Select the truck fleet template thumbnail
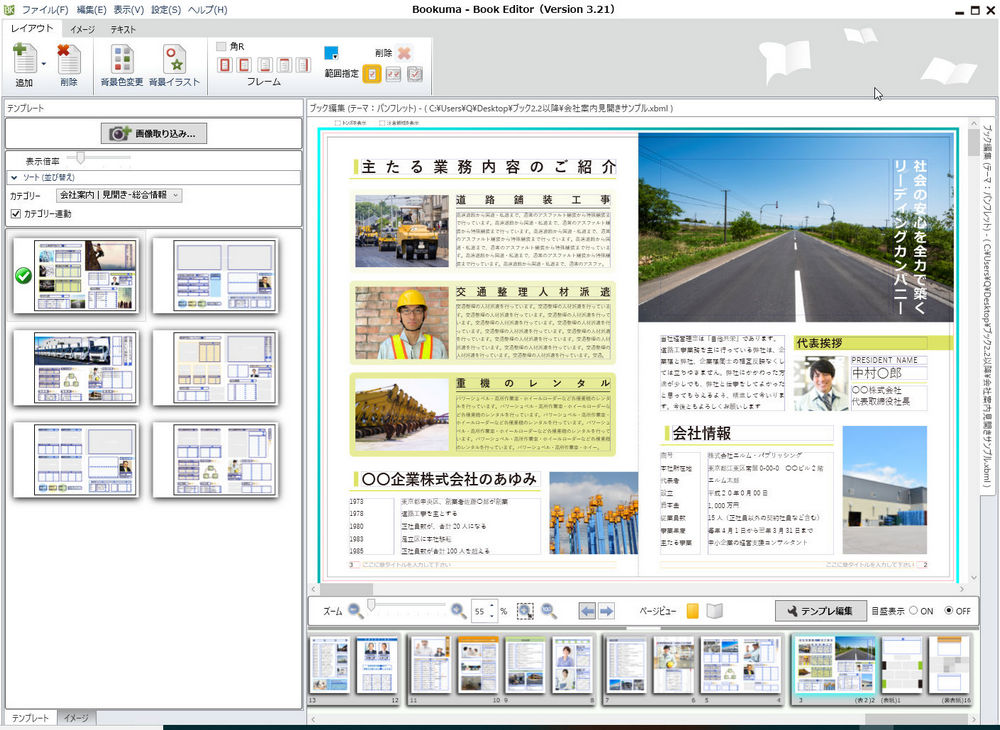 [84, 367]
